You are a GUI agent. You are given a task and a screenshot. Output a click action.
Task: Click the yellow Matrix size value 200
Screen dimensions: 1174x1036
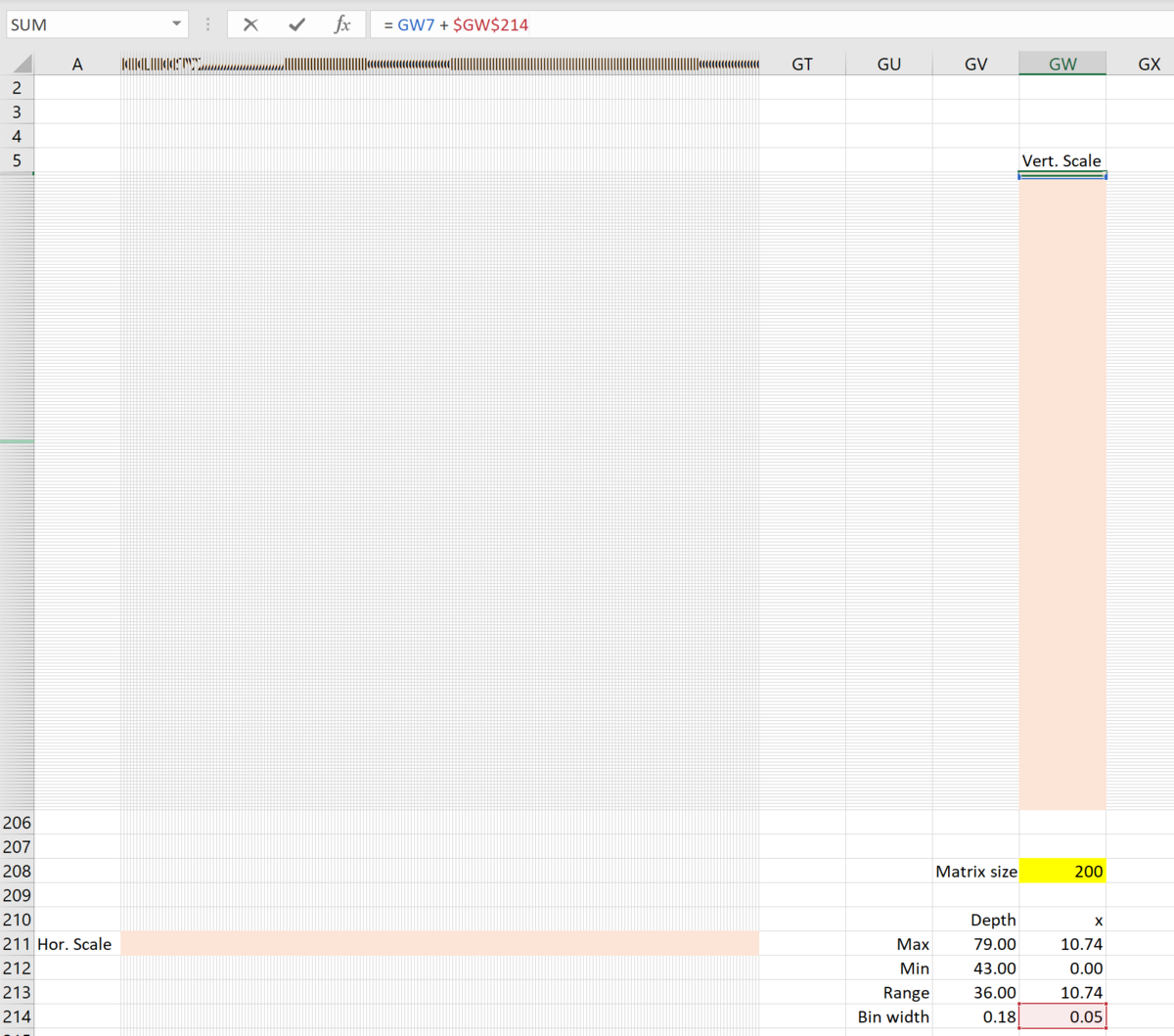point(1061,871)
